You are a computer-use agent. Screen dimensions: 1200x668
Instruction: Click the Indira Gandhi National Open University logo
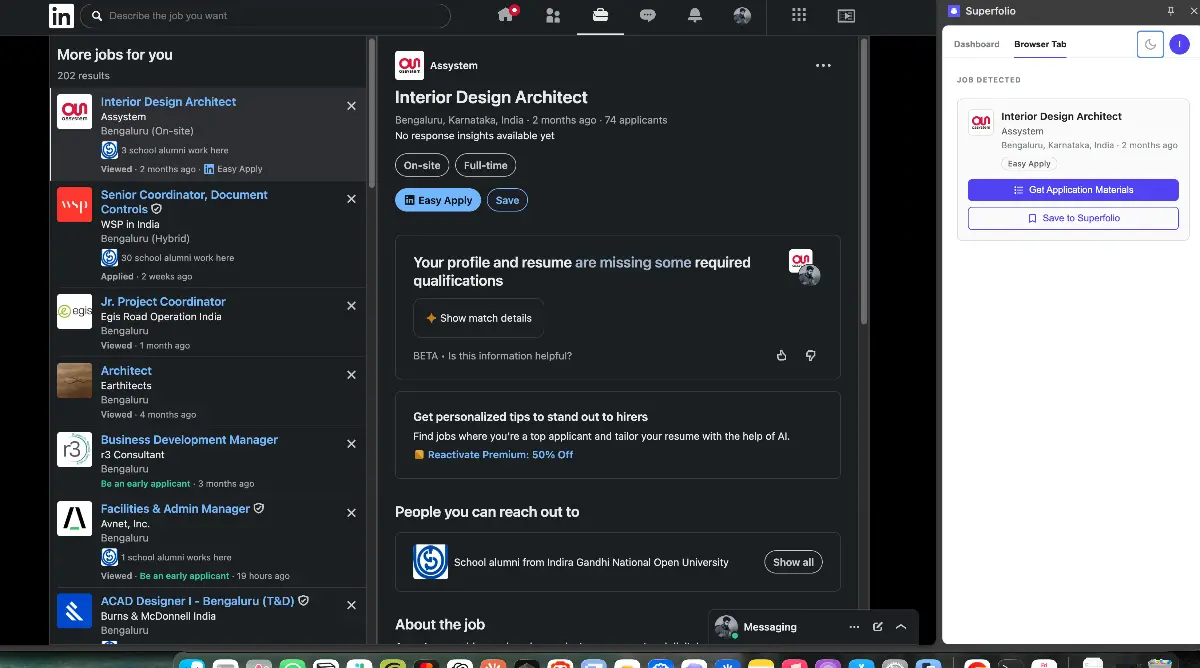point(430,562)
